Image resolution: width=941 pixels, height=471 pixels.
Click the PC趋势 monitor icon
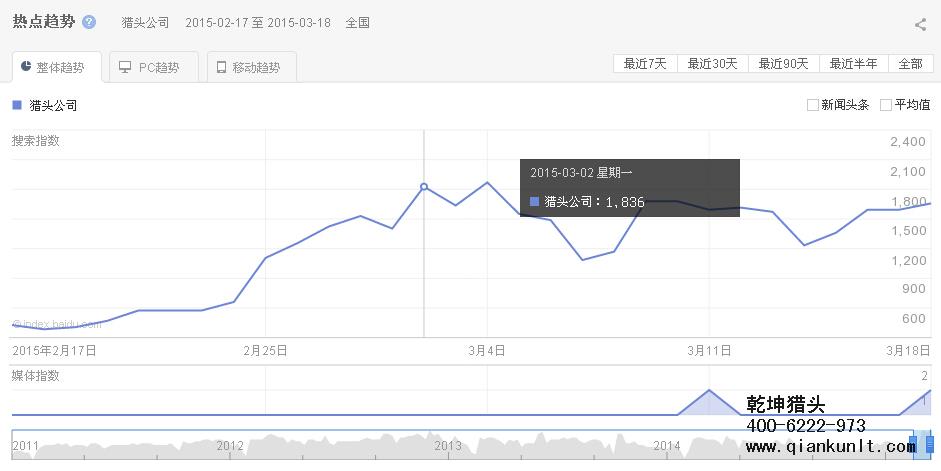[125, 67]
